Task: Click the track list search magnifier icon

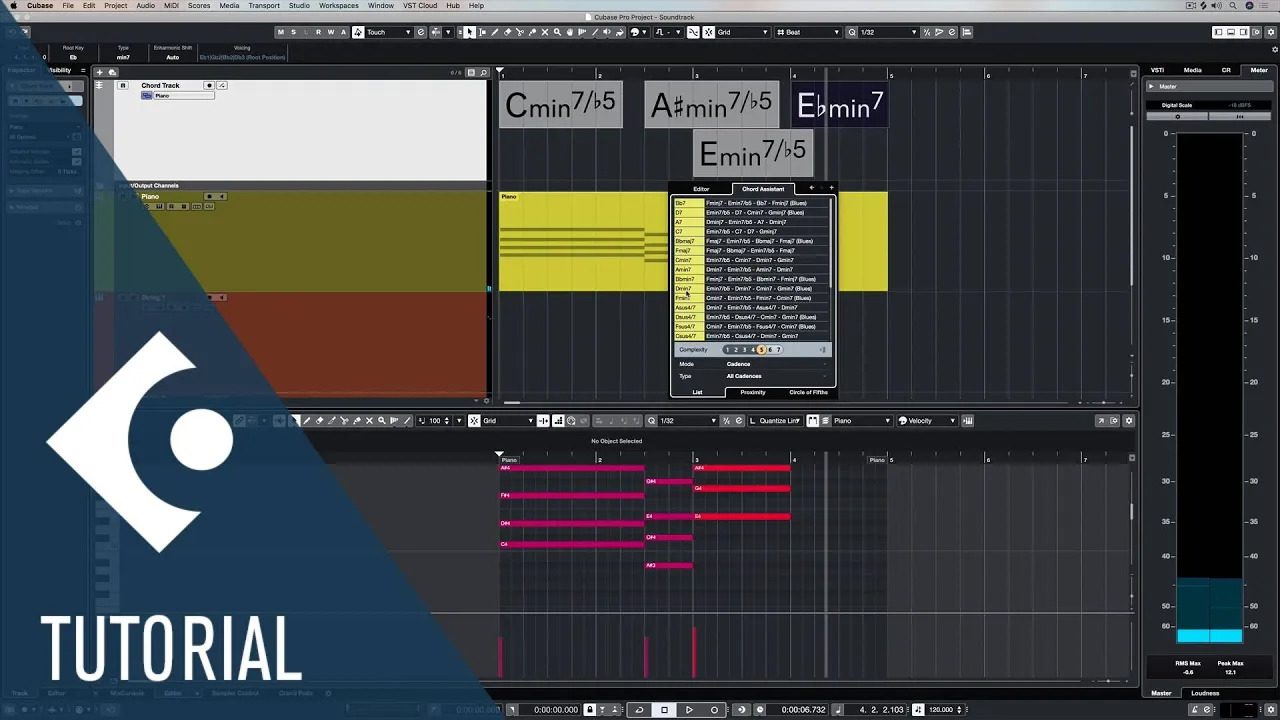Action: click(483, 72)
